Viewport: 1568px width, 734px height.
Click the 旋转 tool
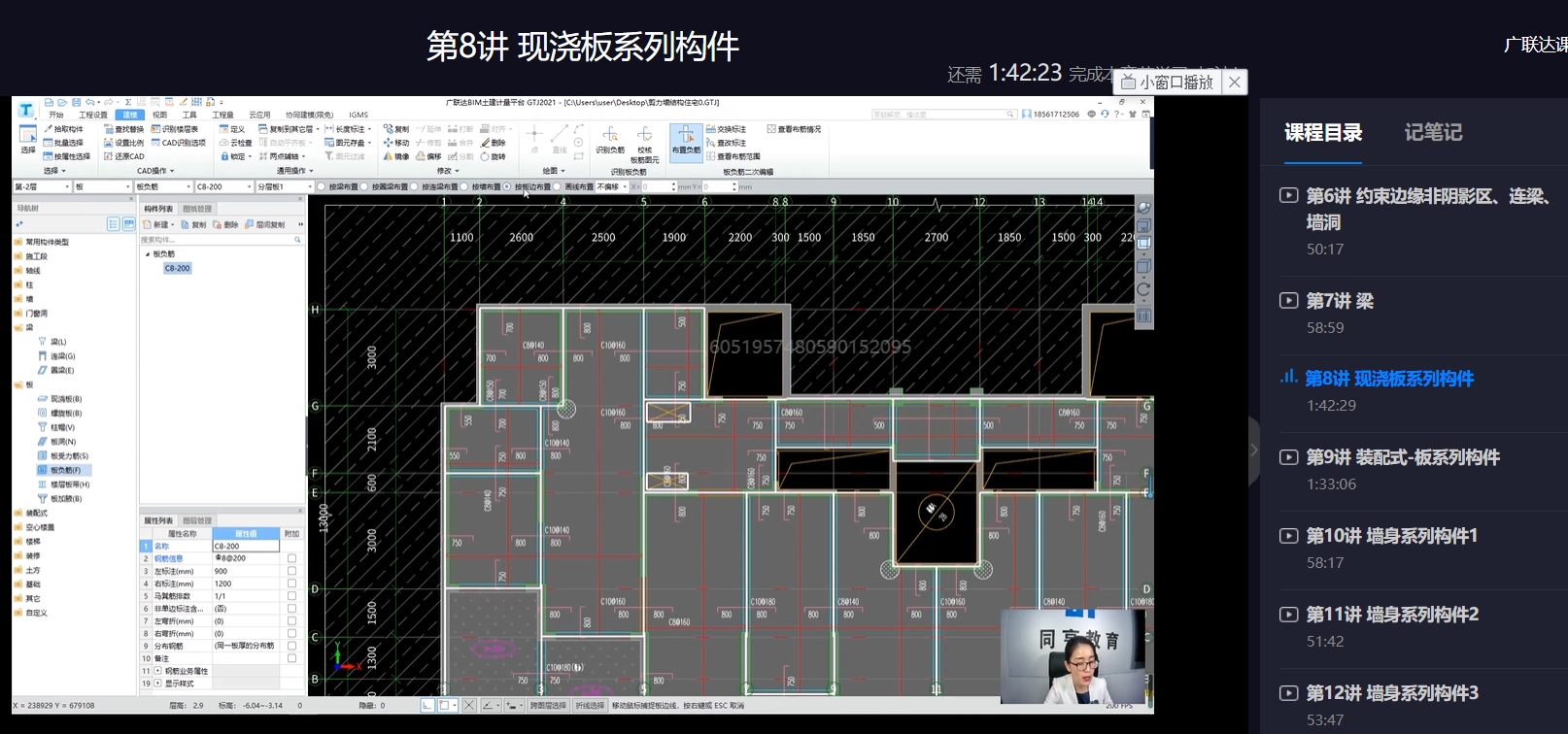pos(494,156)
